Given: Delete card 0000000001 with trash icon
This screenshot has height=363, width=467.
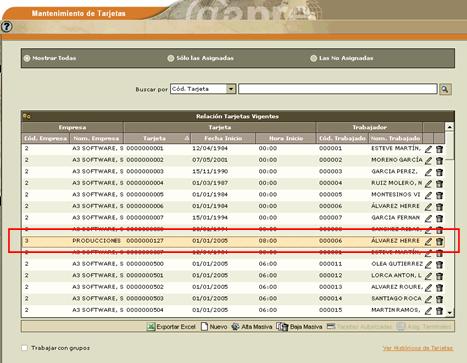Looking at the screenshot, I should tap(439, 149).
